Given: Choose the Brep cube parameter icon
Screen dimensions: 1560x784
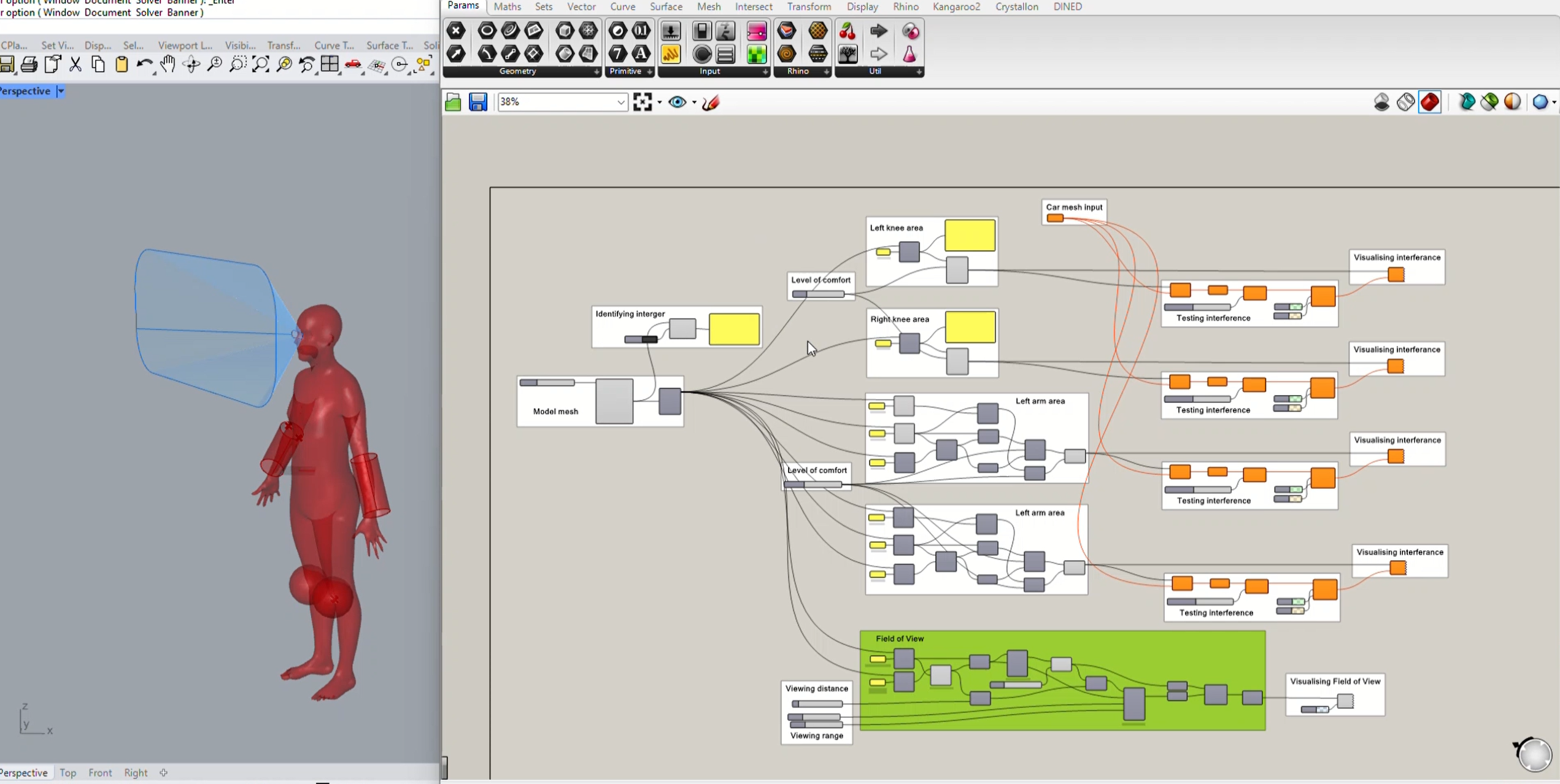Looking at the screenshot, I should click(565, 31).
